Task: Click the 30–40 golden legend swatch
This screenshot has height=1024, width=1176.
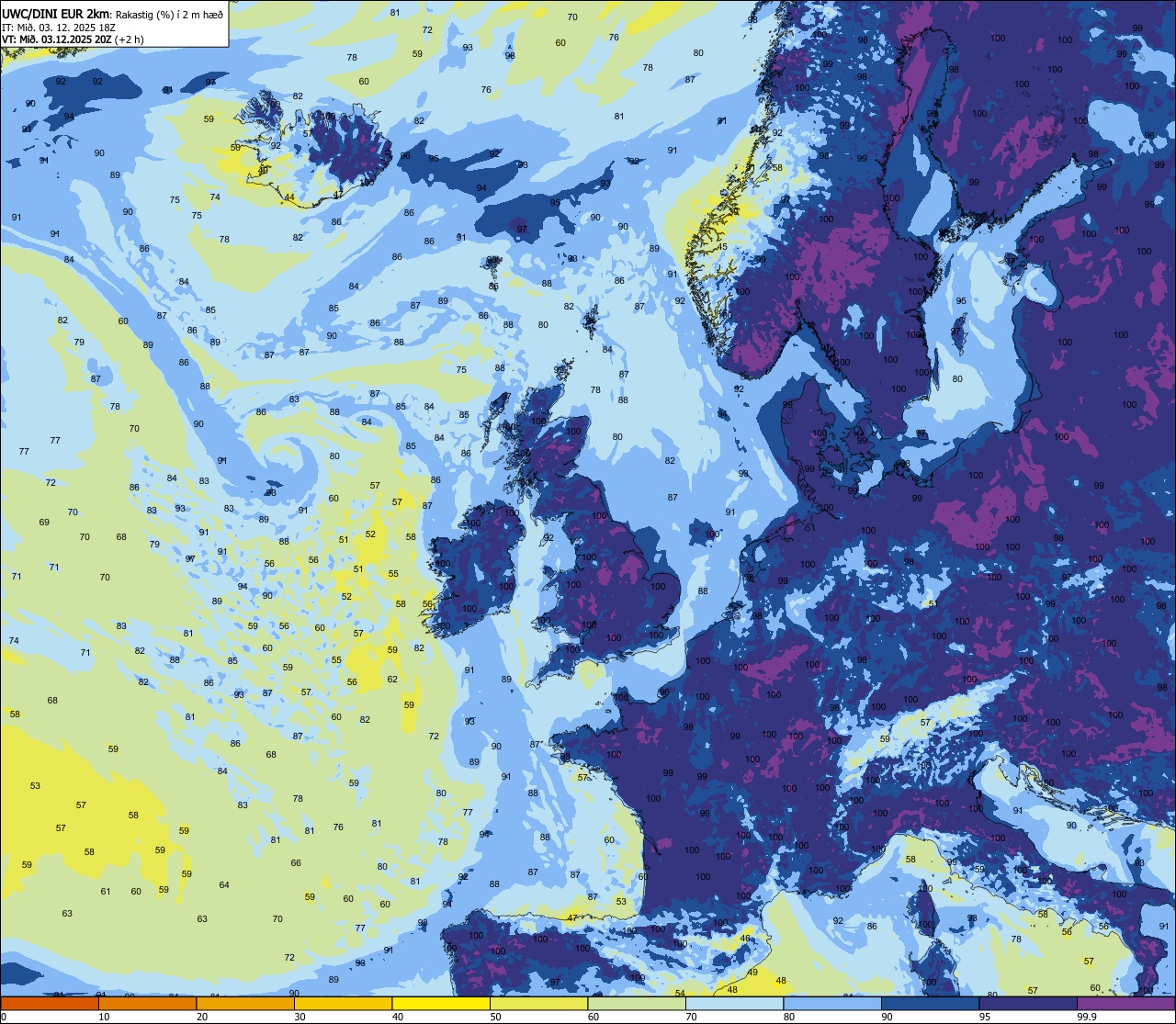Action: [x=343, y=1003]
